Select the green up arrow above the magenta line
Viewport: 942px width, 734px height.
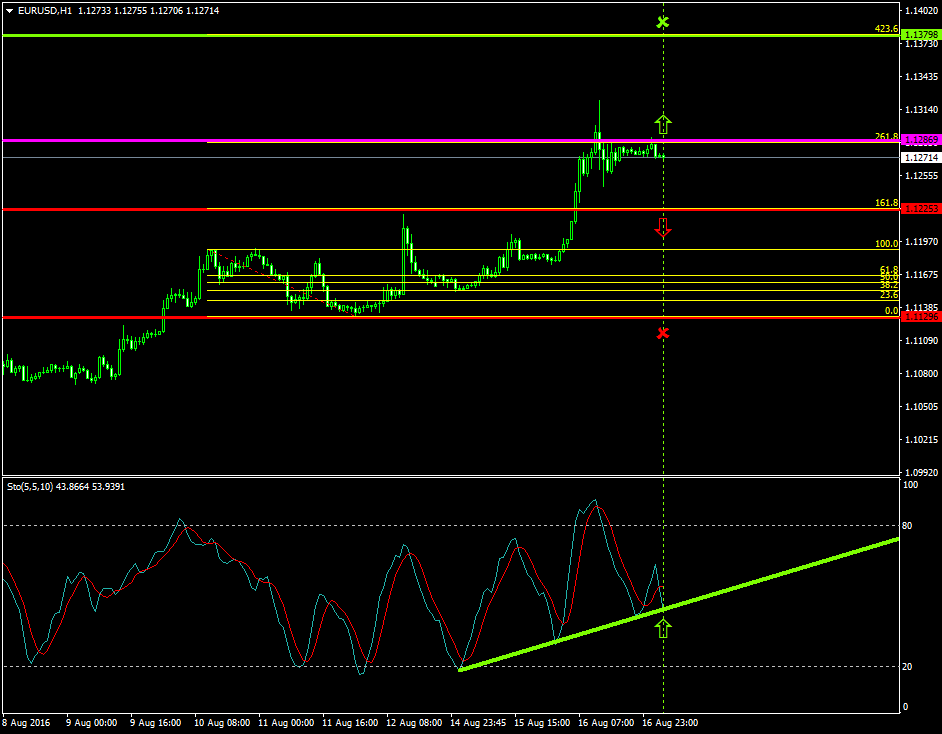pyautogui.click(x=663, y=123)
